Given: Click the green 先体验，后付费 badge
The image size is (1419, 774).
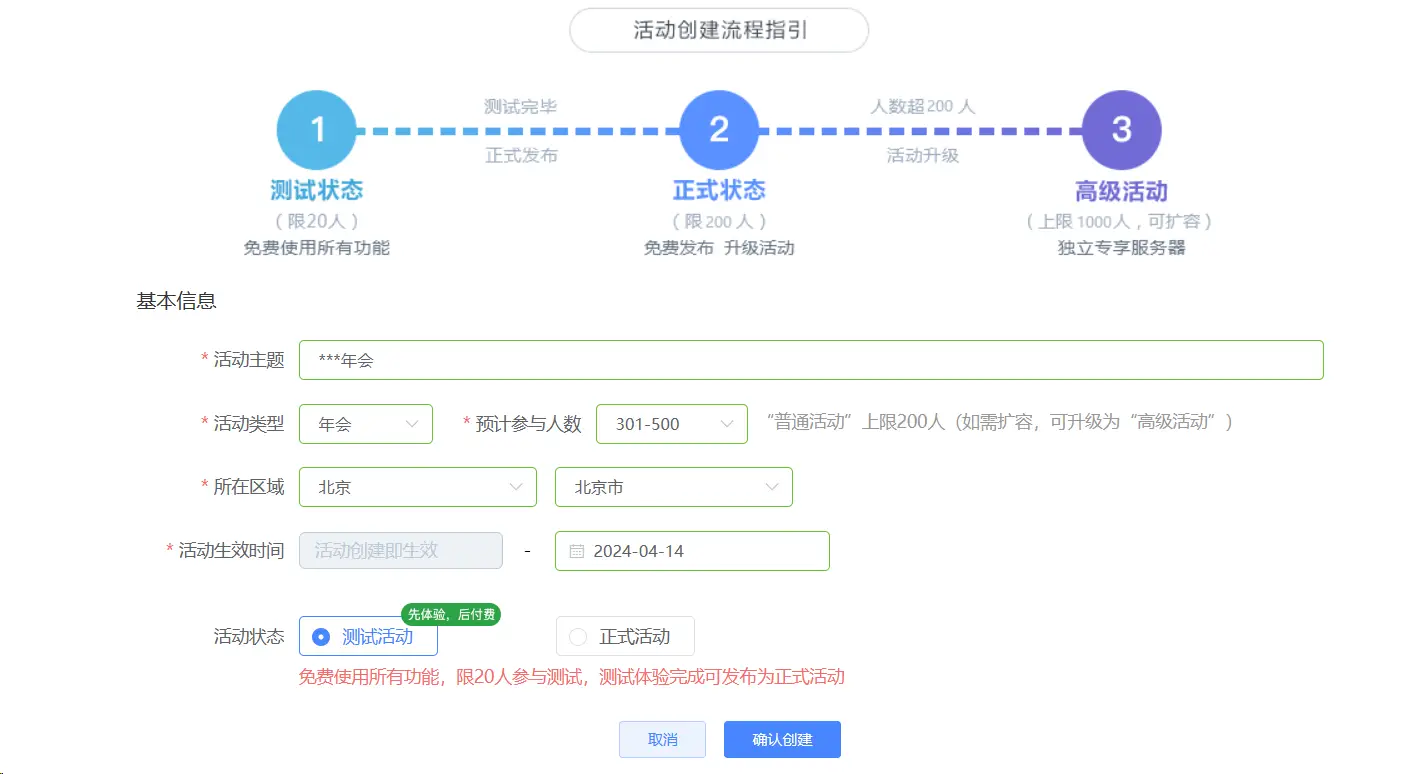Looking at the screenshot, I should click(x=451, y=615).
